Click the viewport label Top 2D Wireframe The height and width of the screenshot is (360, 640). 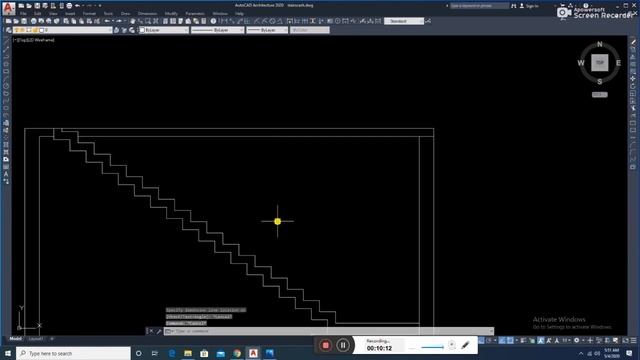pos(34,40)
